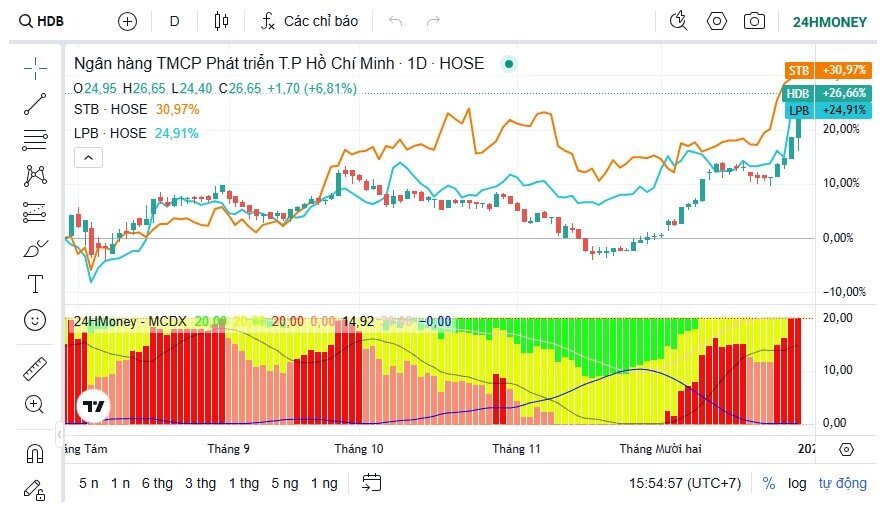
Task: Click the Tháng 9 time axis label
Action: (x=228, y=449)
